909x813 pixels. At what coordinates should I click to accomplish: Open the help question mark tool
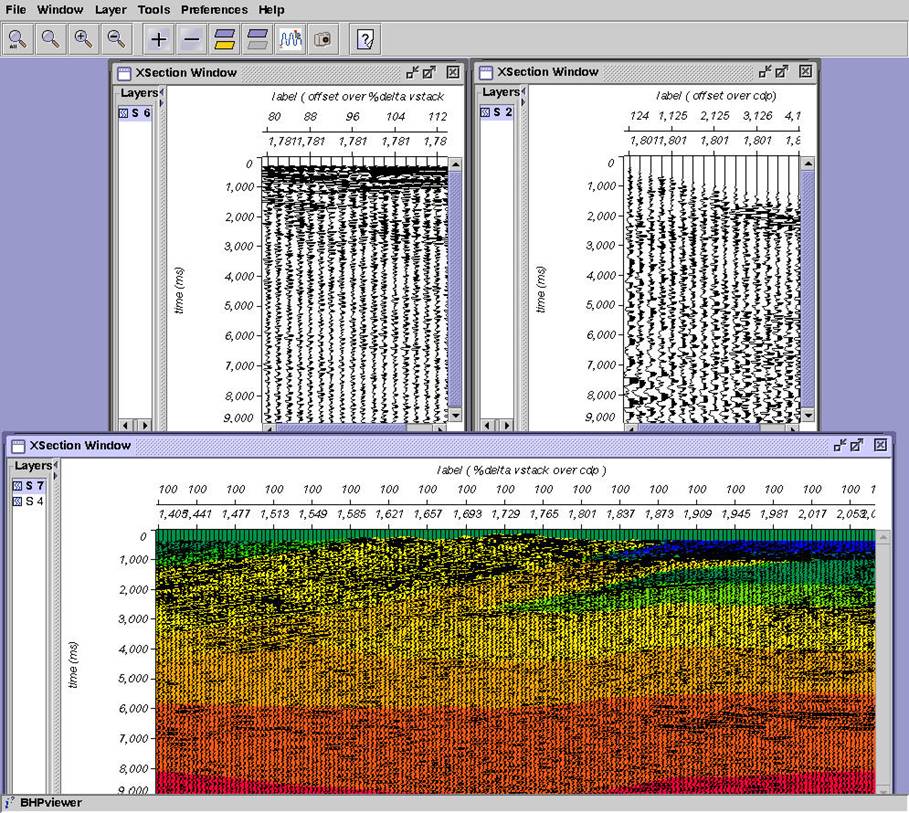coord(365,39)
